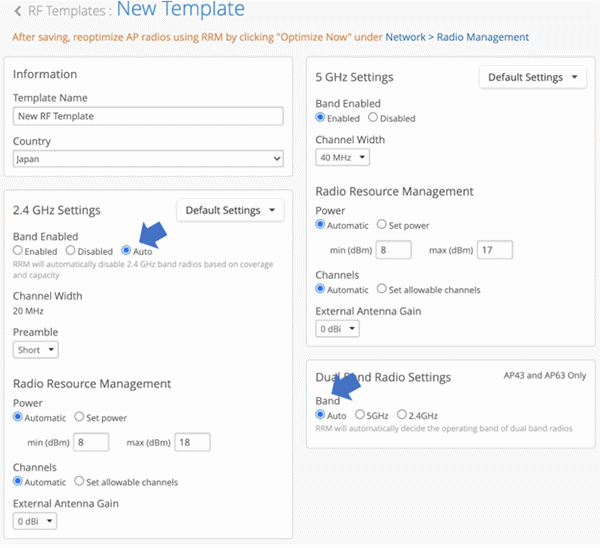Select Enabled for the 2.4 GHz band

click(x=19, y=251)
